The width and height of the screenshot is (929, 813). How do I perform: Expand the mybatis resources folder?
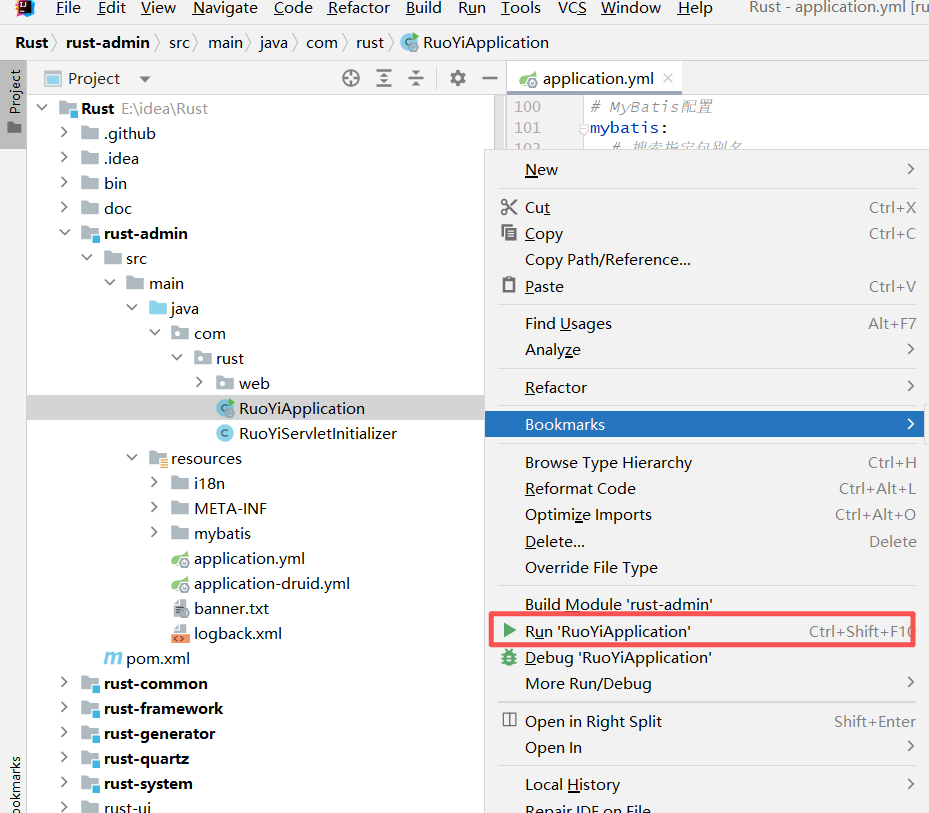154,533
